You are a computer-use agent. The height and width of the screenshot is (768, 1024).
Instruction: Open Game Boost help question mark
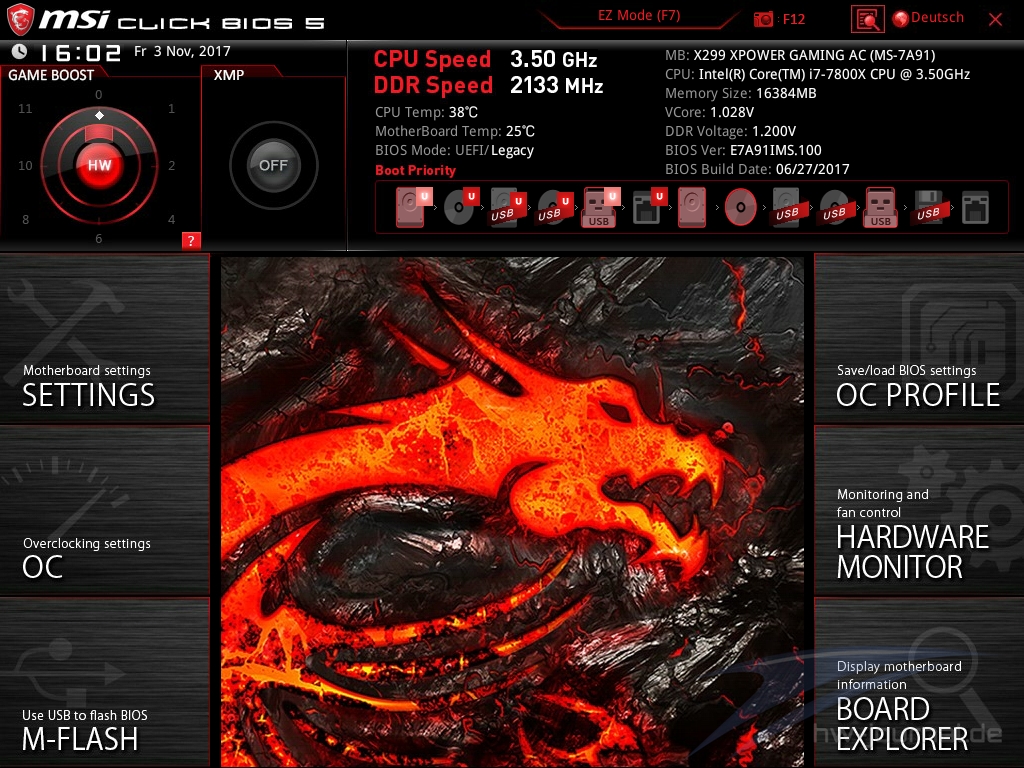tap(191, 240)
